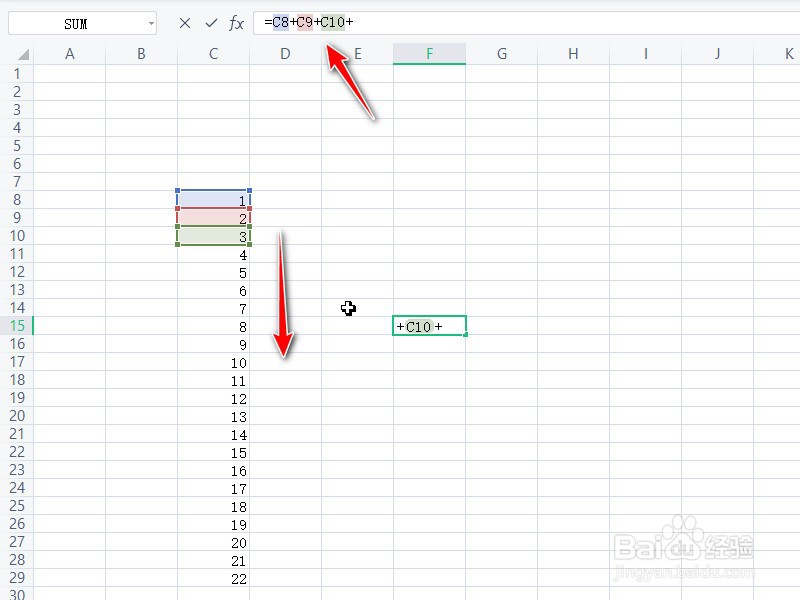Click the editing cell F15 with +C10+
800x600 pixels.
click(x=429, y=326)
